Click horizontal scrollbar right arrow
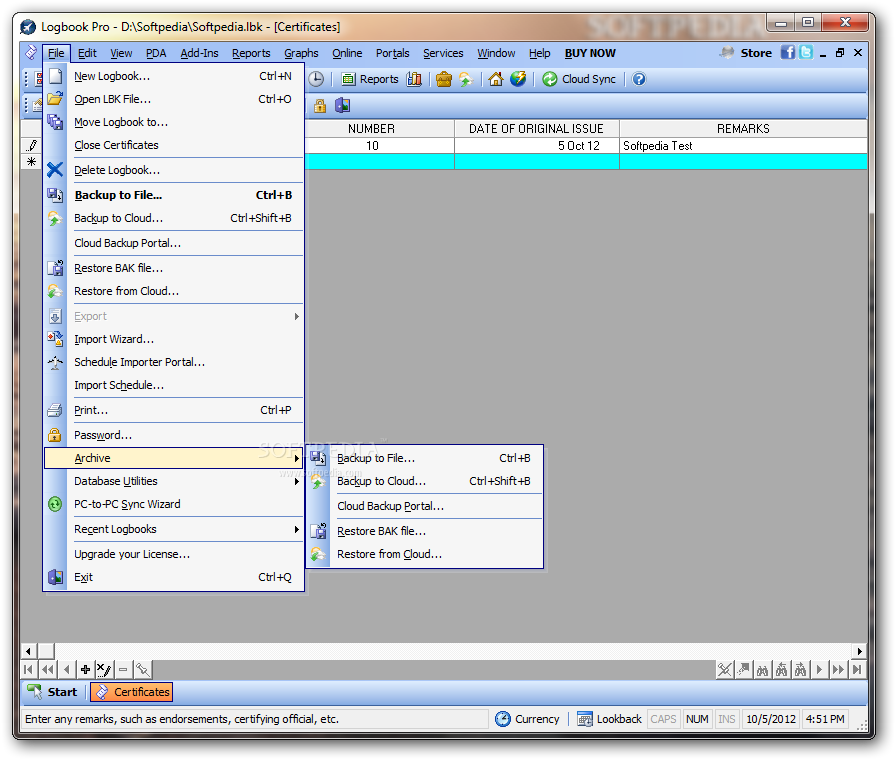The image size is (896, 760). 859,651
